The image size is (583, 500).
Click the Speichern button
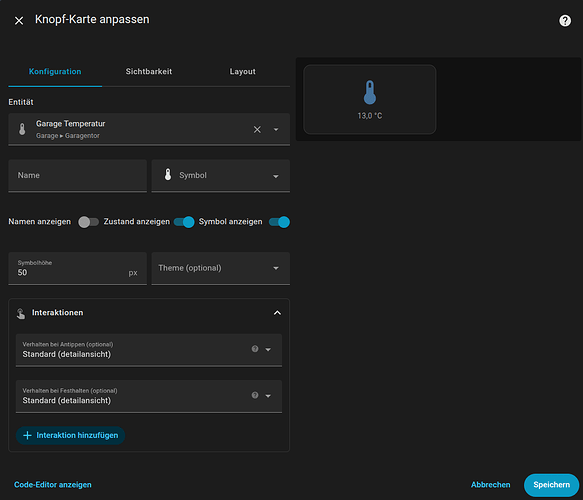[551, 485]
